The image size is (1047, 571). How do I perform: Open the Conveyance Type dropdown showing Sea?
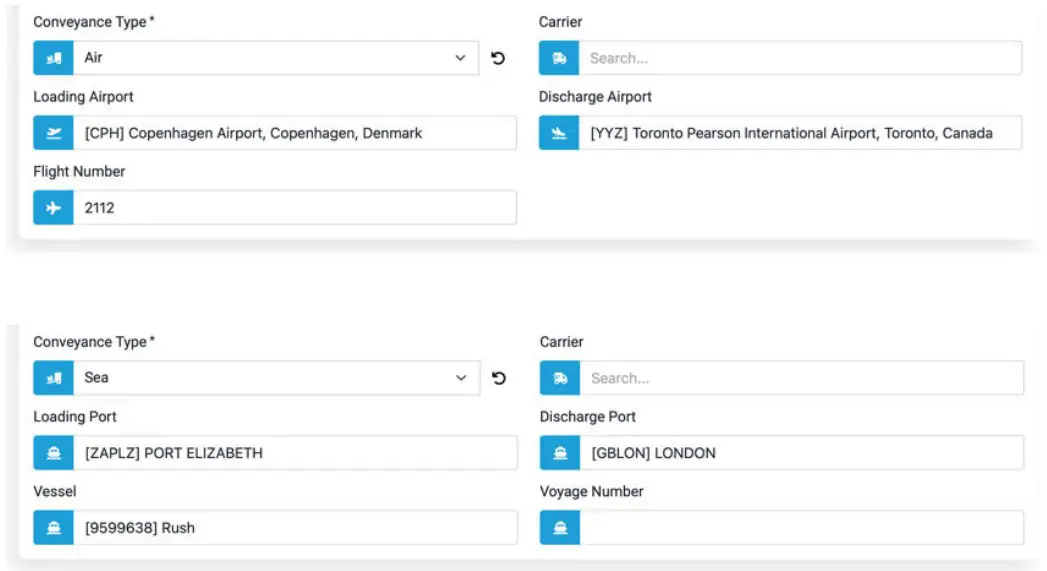275,378
